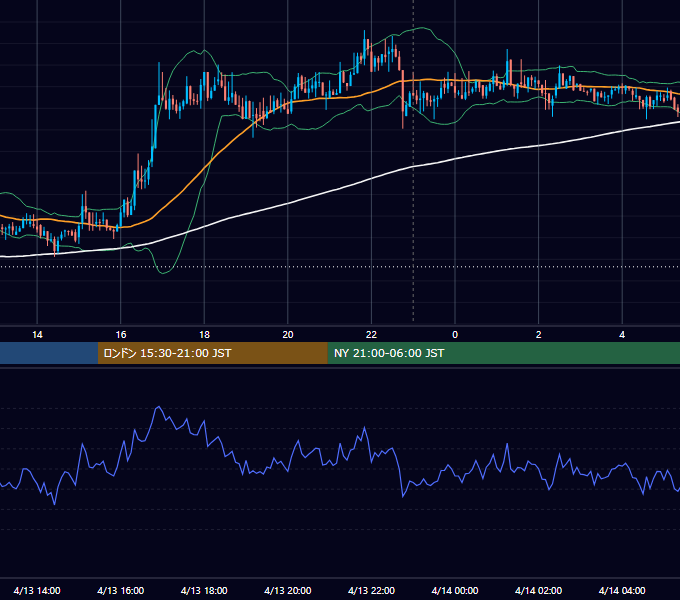Click the 4/13 22:00 date label
This screenshot has width=680, height=600.
tap(371, 590)
